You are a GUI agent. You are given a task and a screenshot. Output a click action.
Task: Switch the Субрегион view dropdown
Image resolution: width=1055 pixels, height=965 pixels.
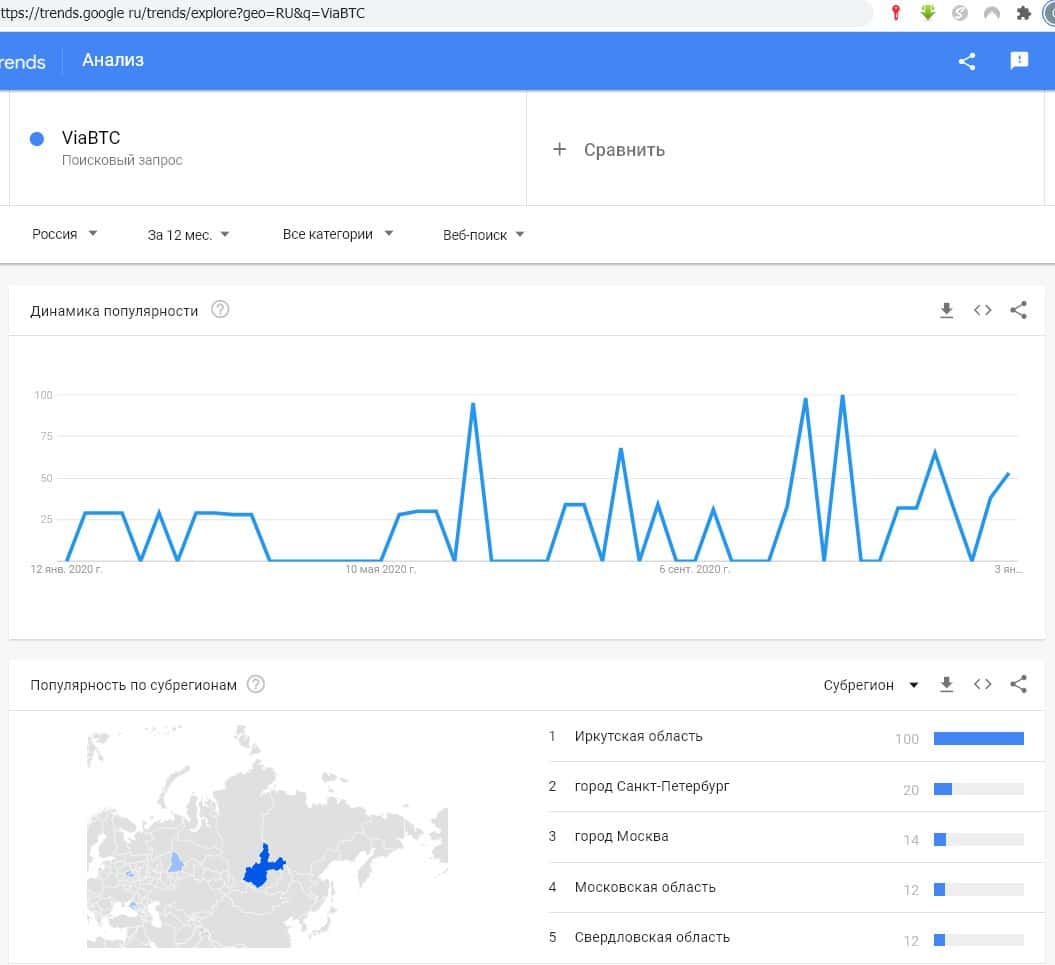871,685
